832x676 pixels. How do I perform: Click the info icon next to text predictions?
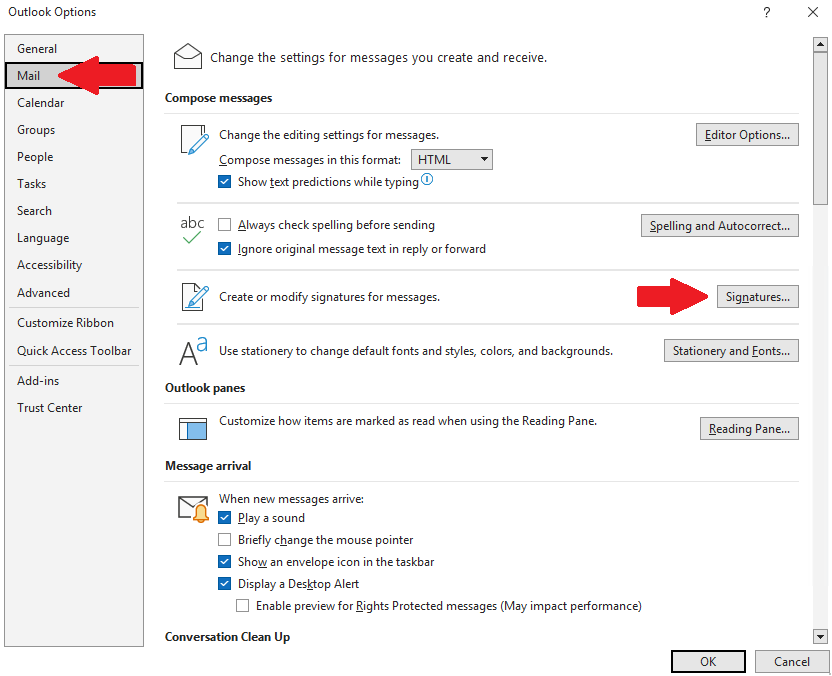coord(427,179)
